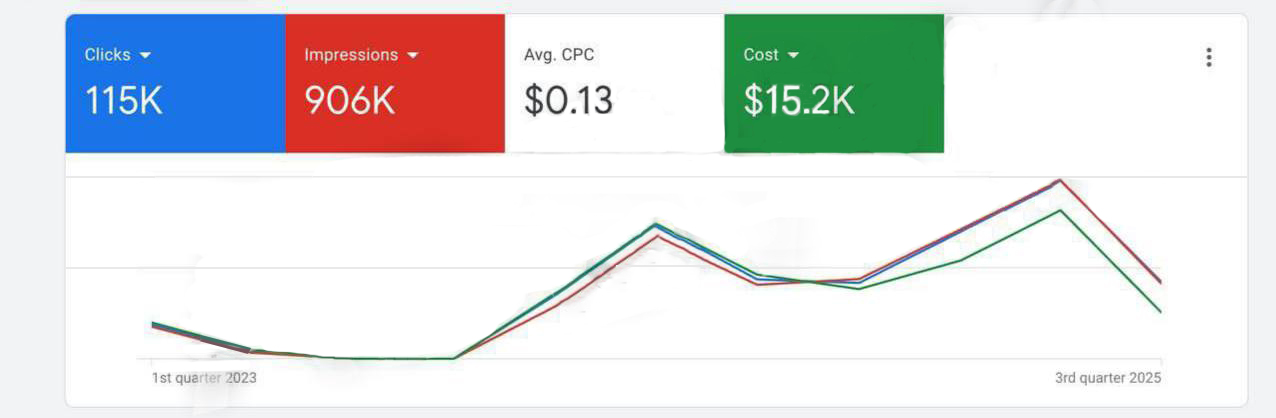
Task: Click the red line's right end point
Action: [x=1160, y=282]
